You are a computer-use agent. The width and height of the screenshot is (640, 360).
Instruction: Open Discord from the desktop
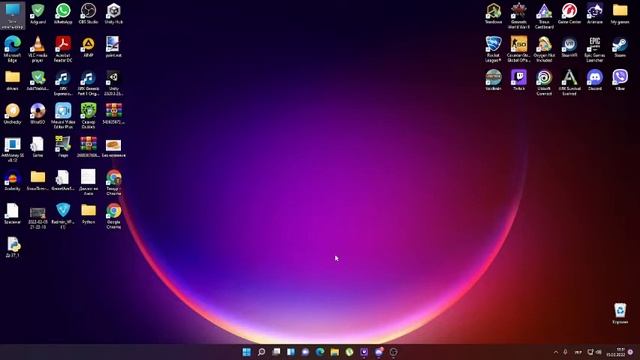[595, 80]
